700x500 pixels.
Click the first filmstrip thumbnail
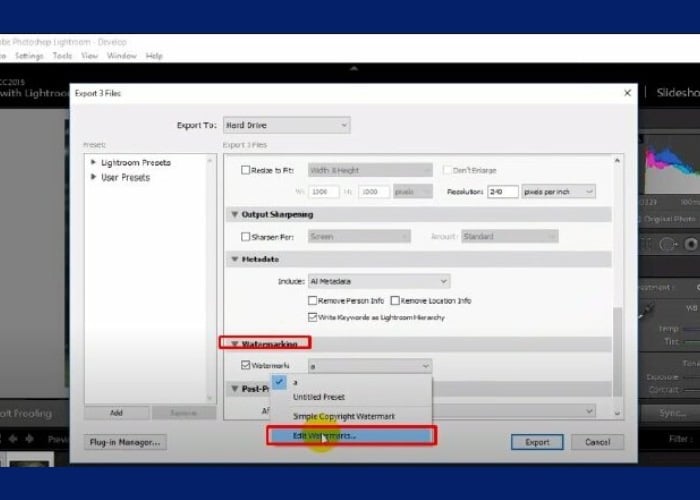(29, 460)
